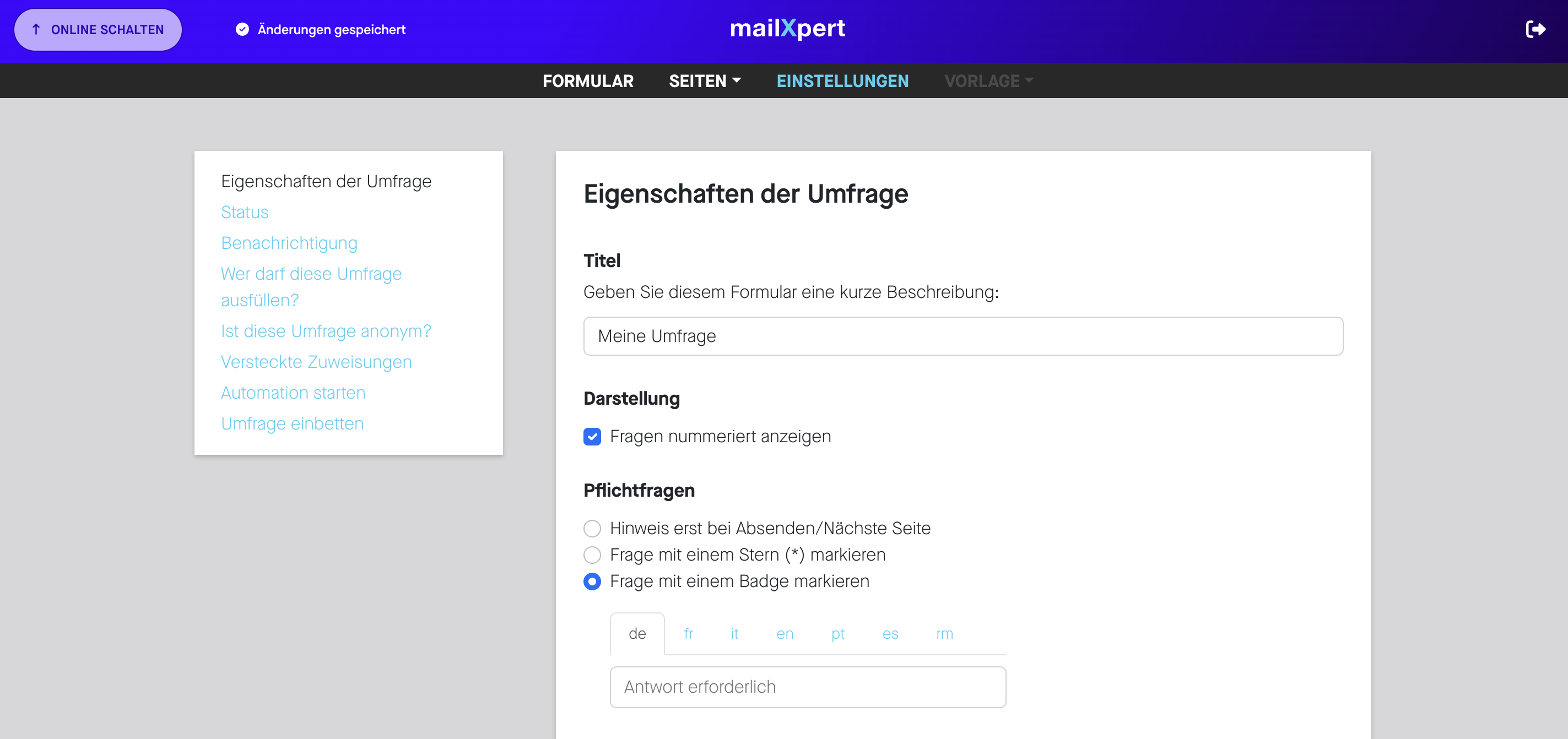Viewport: 1568px width, 739px height.
Task: Click the mailXpert logo
Action: coord(787,28)
